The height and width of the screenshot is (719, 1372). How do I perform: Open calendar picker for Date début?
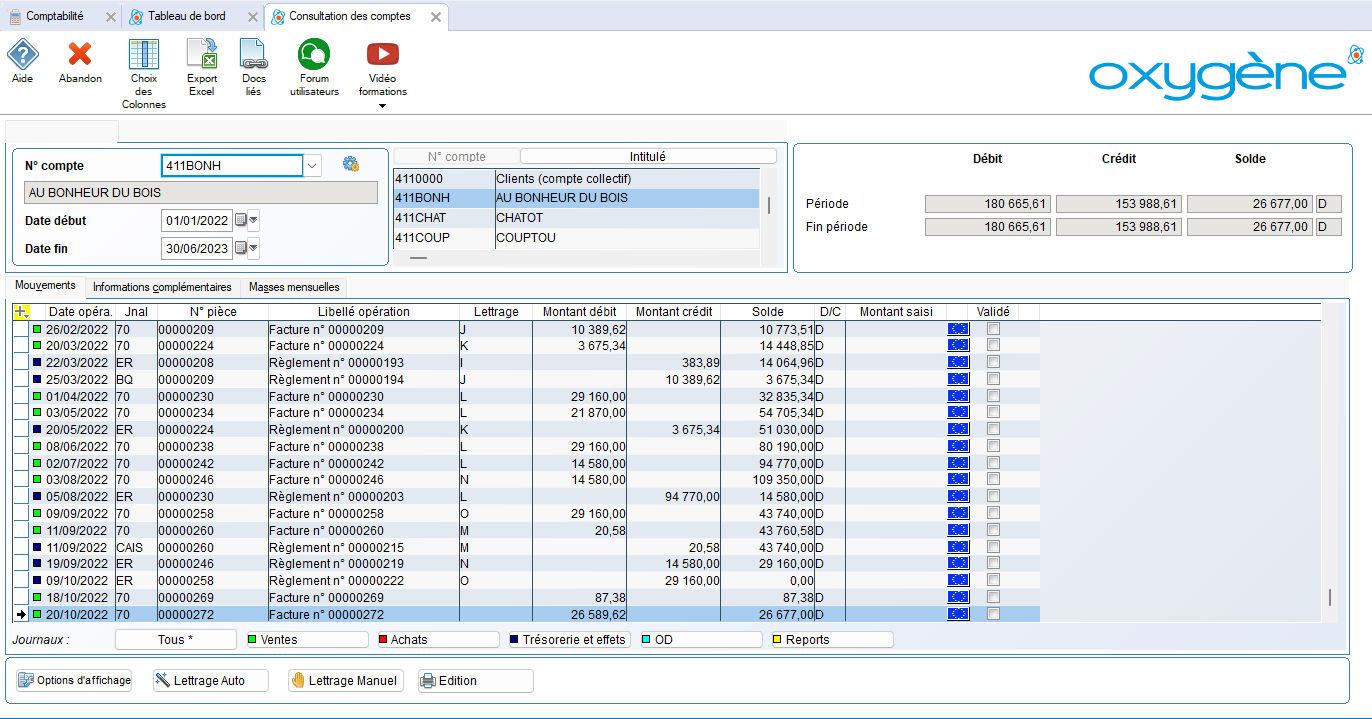(241, 220)
